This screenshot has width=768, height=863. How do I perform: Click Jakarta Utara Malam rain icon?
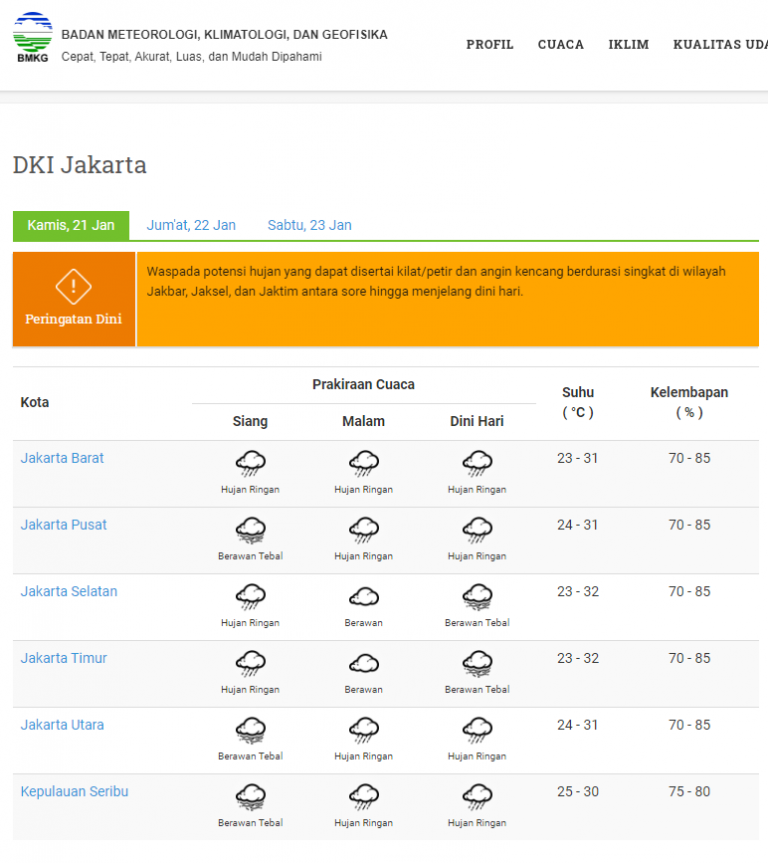coord(363,731)
